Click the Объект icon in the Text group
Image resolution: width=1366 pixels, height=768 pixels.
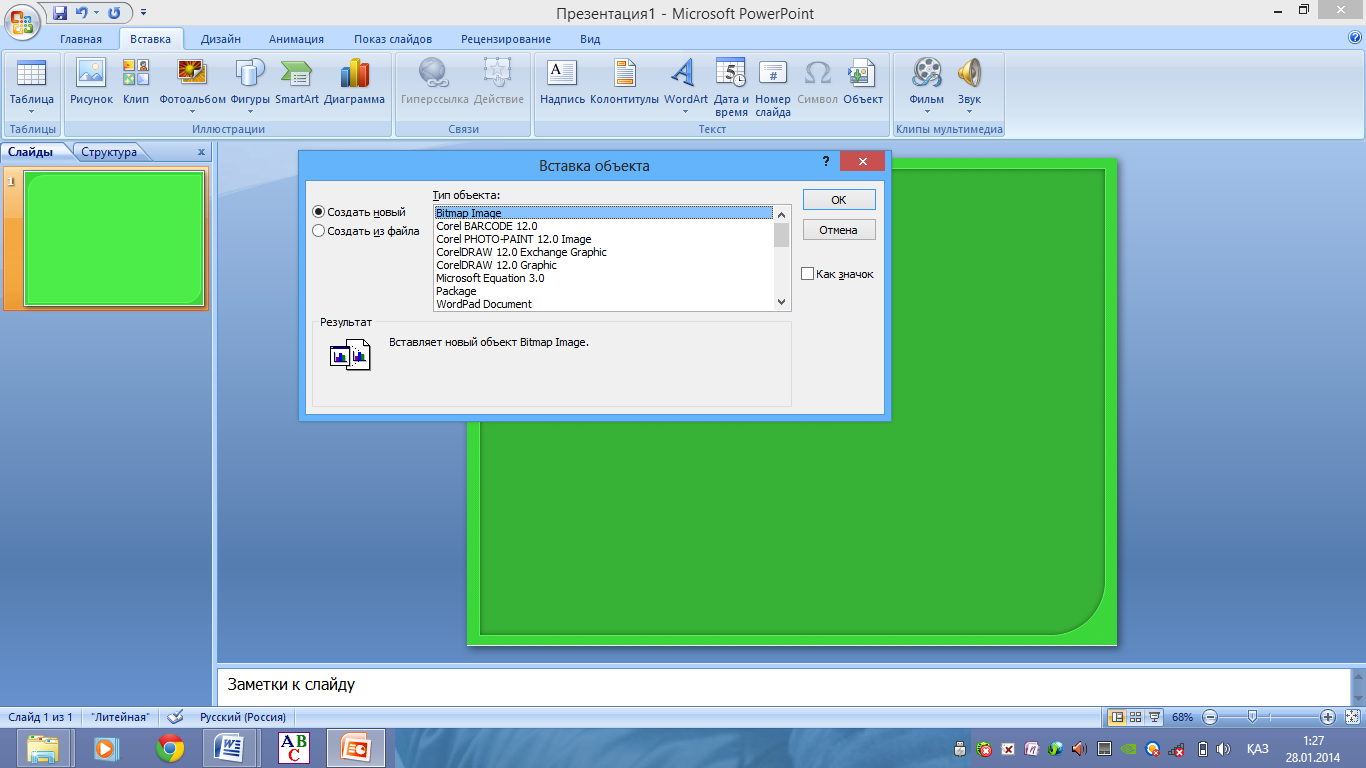pos(863,81)
